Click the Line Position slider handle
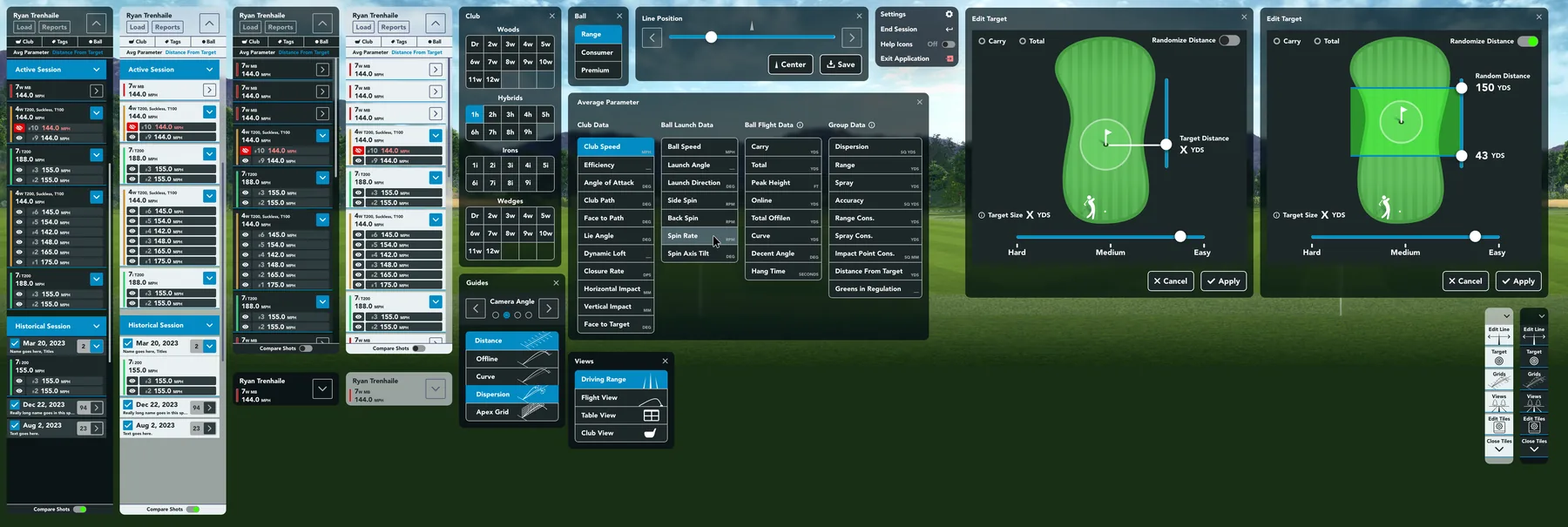The image size is (1568, 527). (x=711, y=37)
